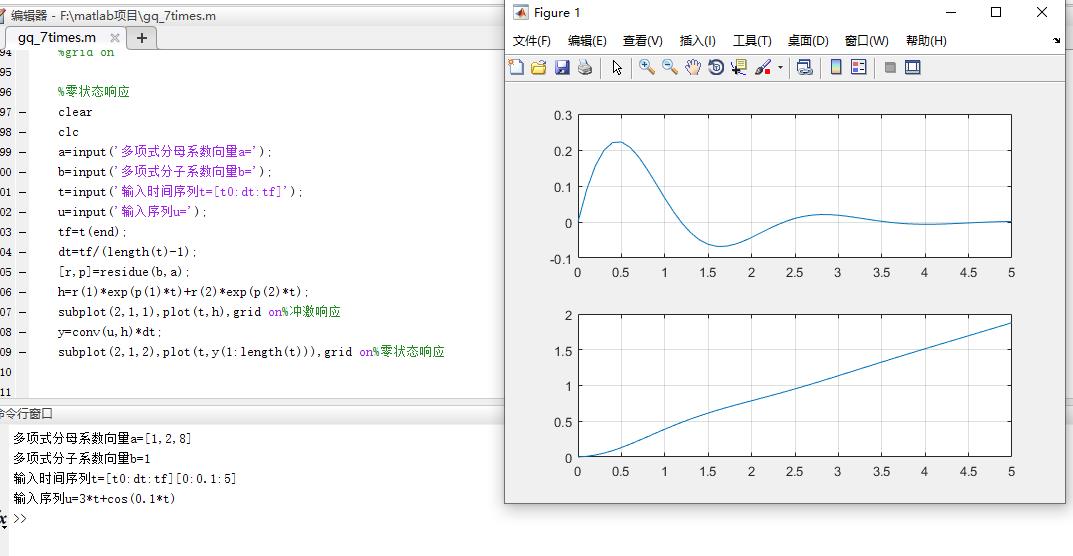Open the 工具(T) menu in Figure 1
This screenshot has width=1073, height=556.
coord(752,41)
